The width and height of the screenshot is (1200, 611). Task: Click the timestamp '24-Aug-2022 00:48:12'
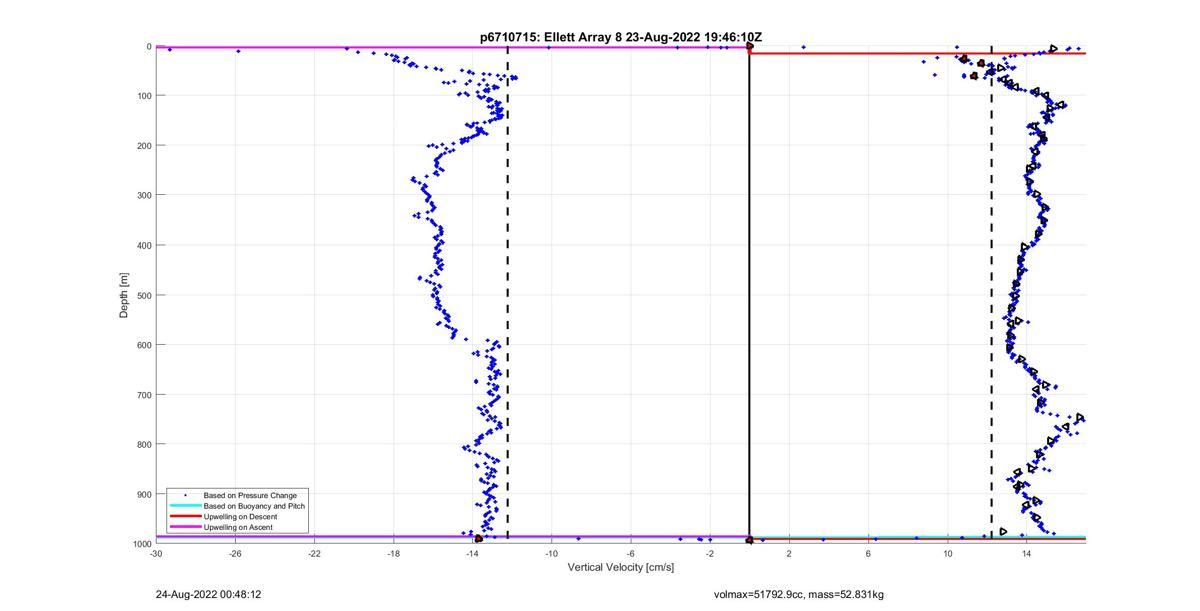(x=208, y=594)
